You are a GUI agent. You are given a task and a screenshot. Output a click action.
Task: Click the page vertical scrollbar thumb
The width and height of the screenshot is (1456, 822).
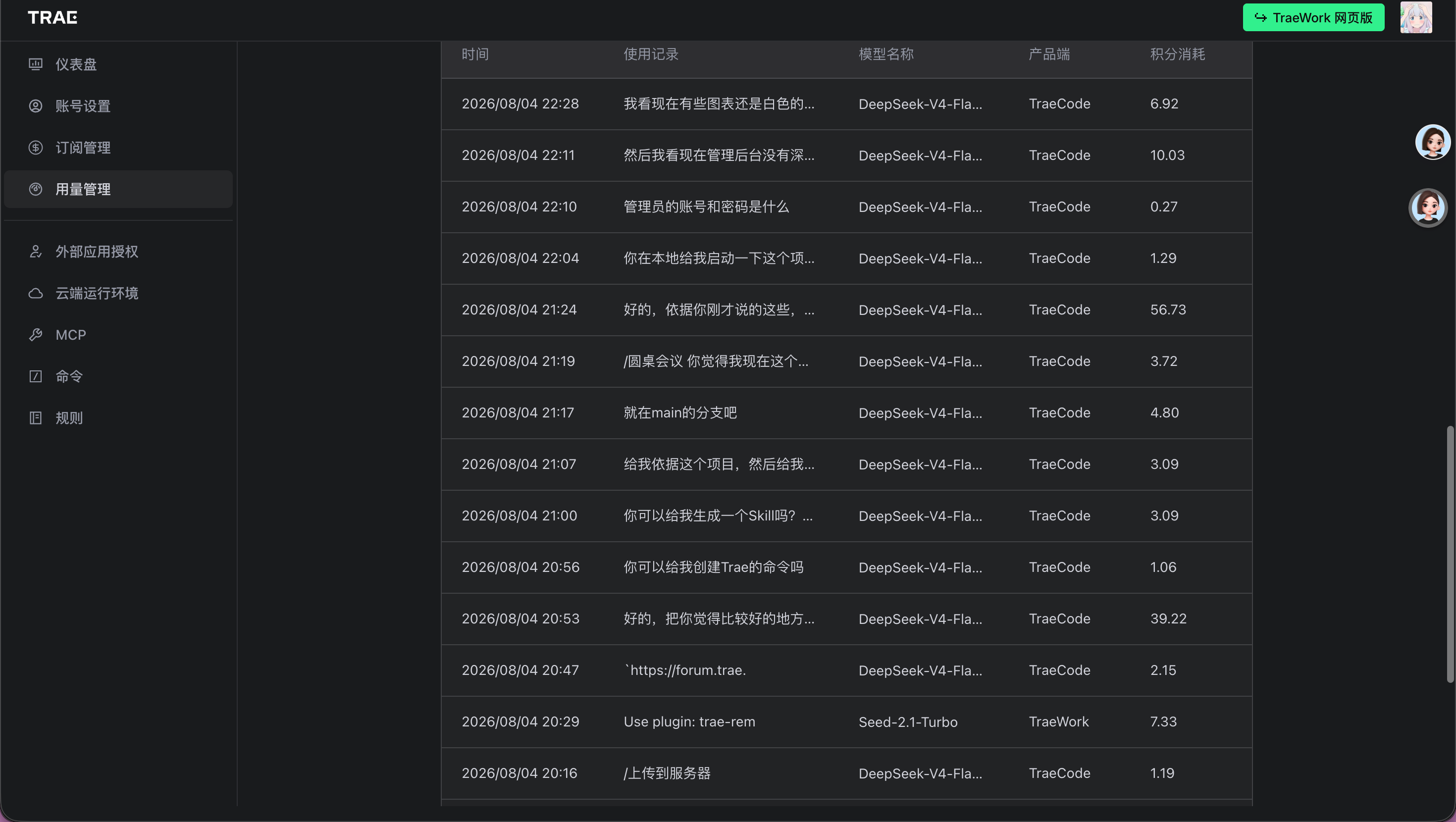click(x=1450, y=554)
